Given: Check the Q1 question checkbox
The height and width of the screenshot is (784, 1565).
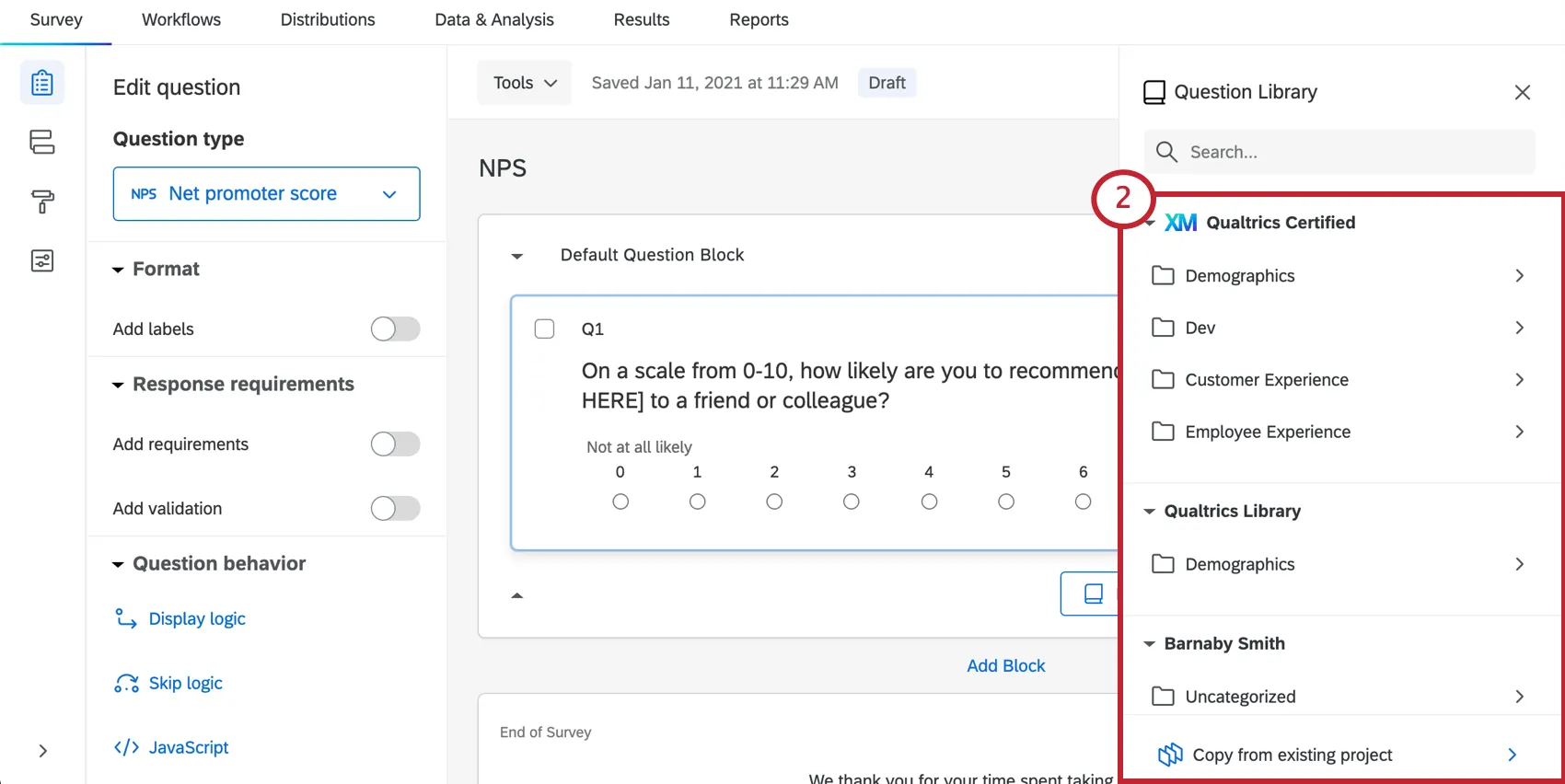Looking at the screenshot, I should click(x=544, y=329).
